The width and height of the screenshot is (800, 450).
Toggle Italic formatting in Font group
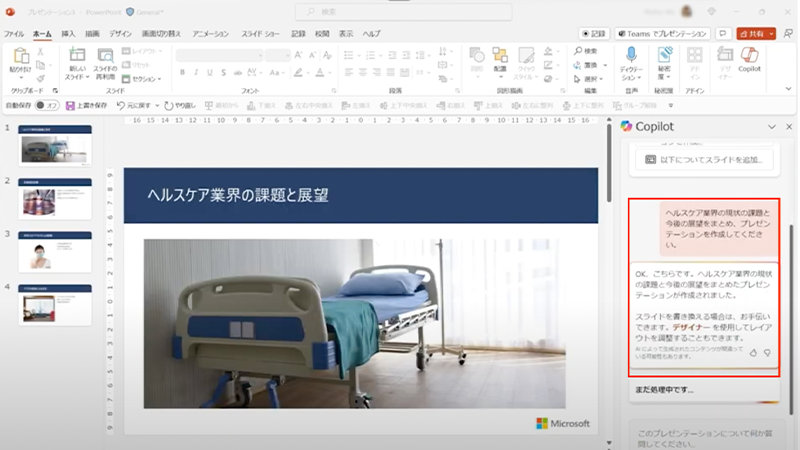click(x=196, y=72)
